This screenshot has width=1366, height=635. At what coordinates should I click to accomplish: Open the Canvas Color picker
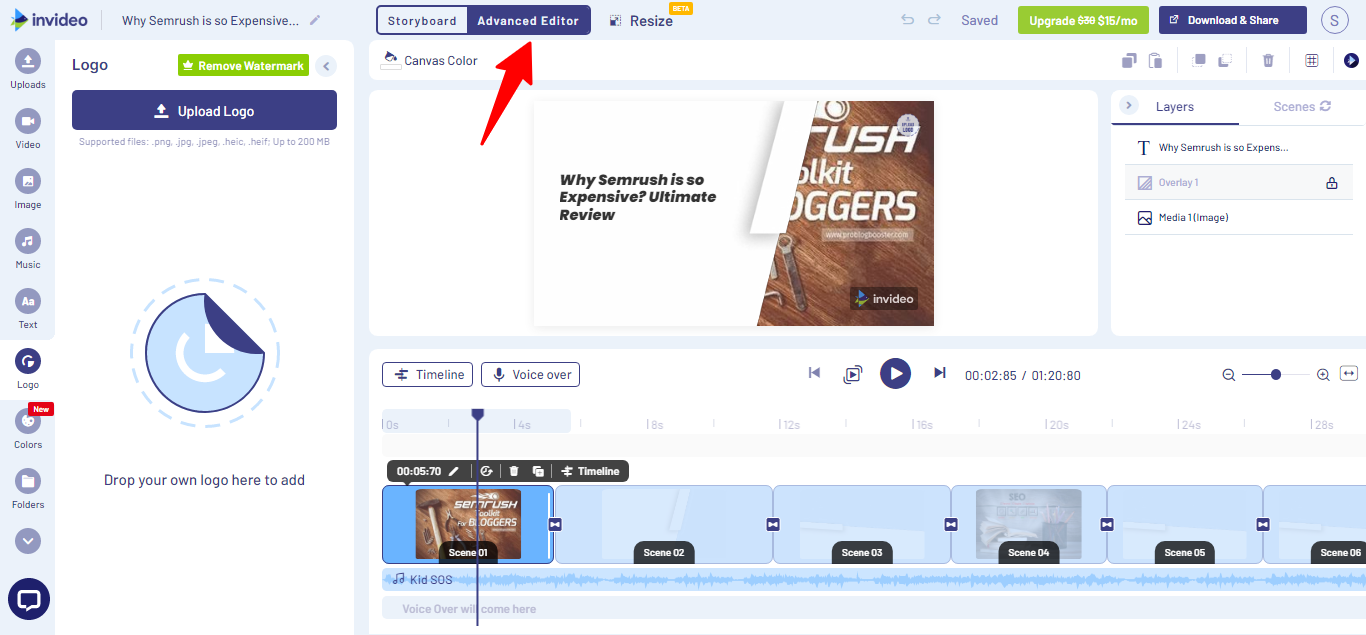[430, 60]
